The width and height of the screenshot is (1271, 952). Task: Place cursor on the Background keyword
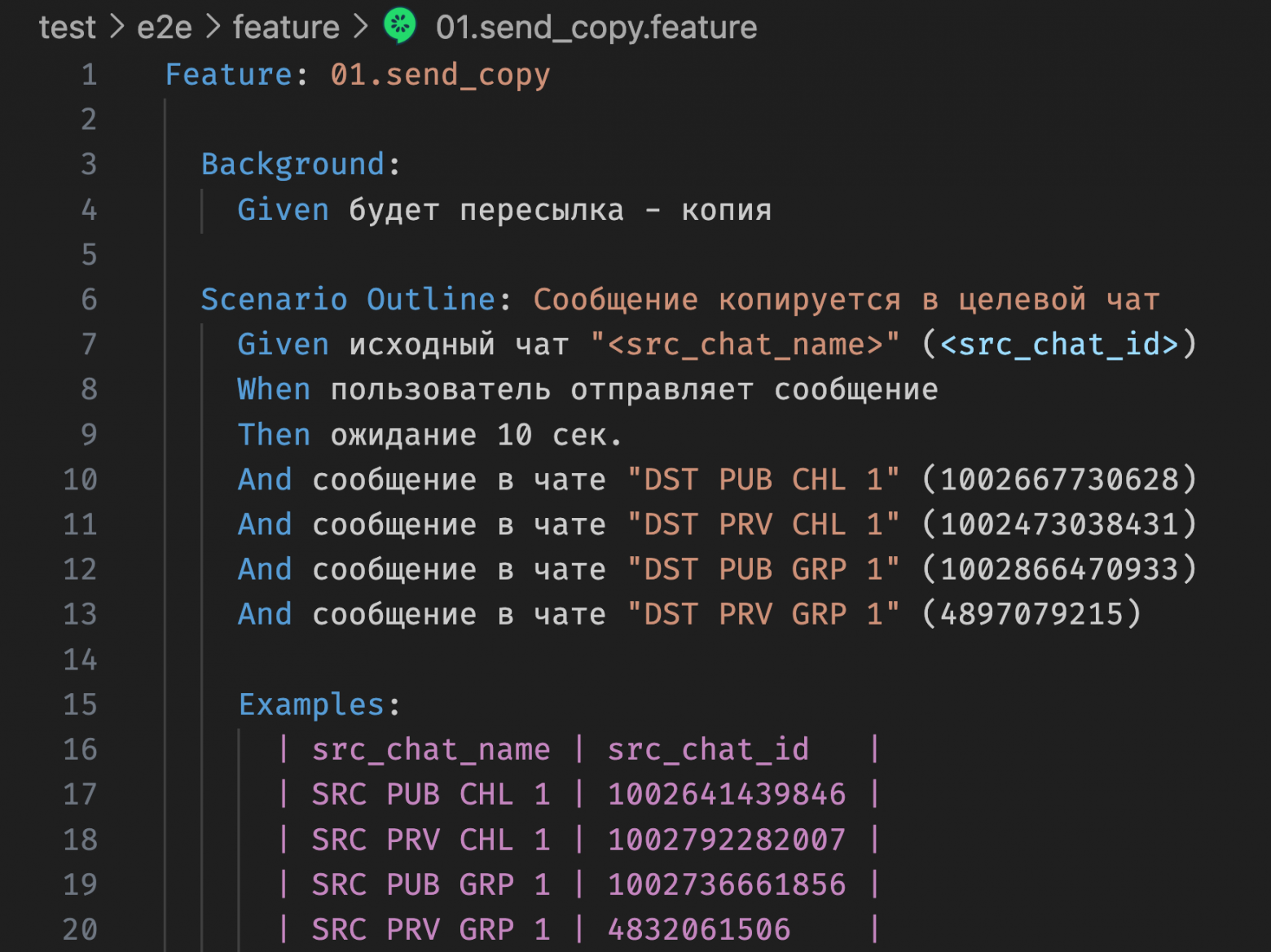[x=292, y=165]
